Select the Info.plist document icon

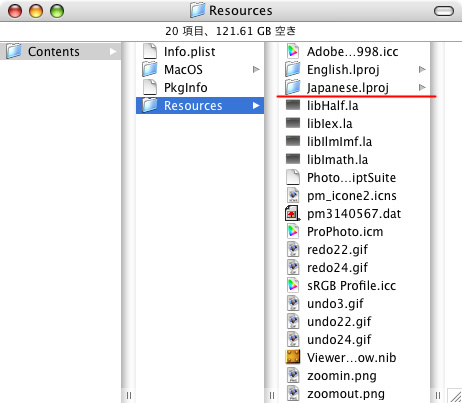150,52
